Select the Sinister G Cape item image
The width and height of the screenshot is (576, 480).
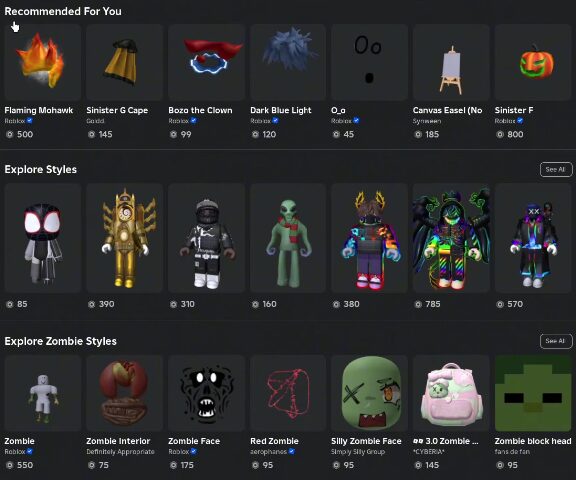tap(125, 62)
